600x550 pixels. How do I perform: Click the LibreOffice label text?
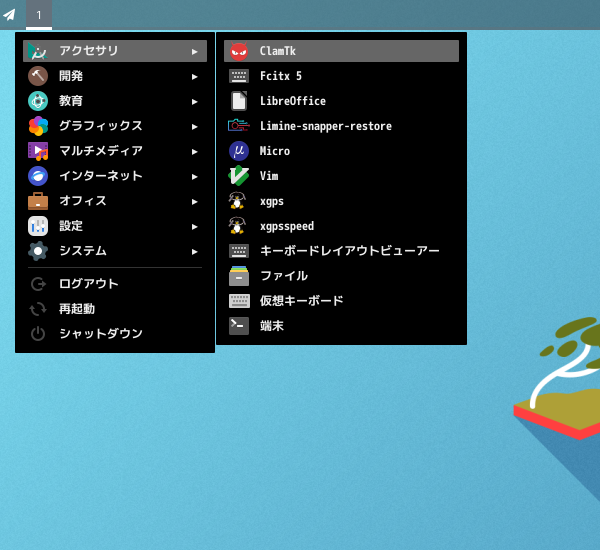(x=293, y=101)
